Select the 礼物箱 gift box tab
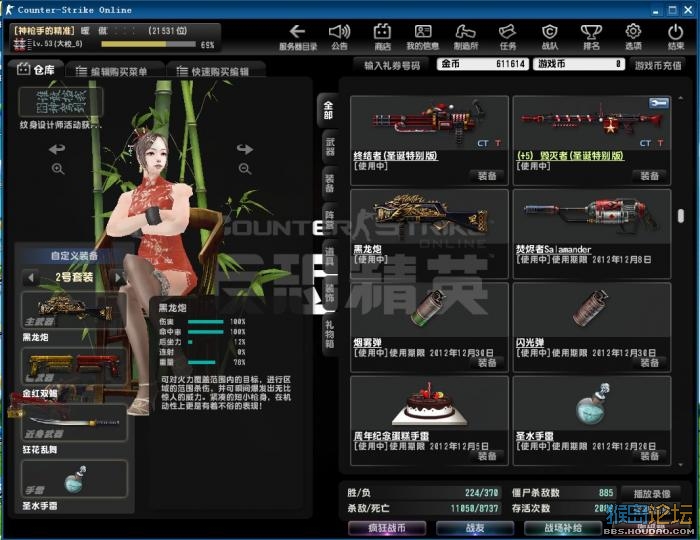 tap(329, 334)
